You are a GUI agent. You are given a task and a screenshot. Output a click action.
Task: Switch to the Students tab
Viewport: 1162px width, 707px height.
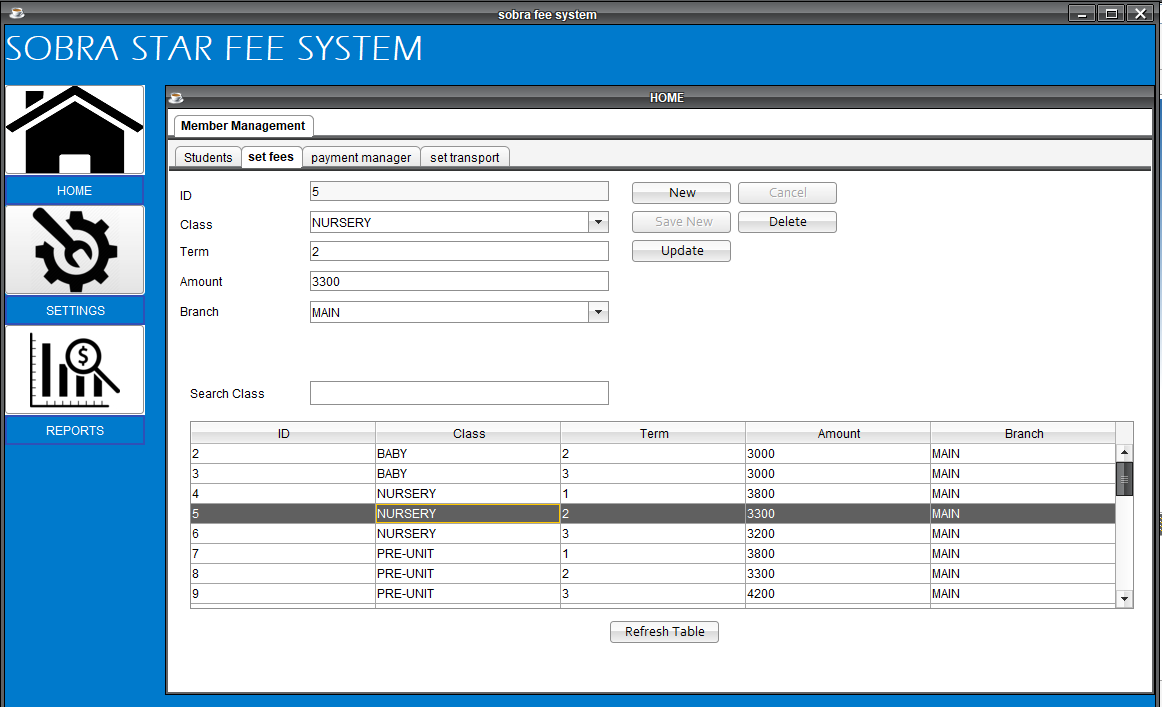click(x=208, y=157)
